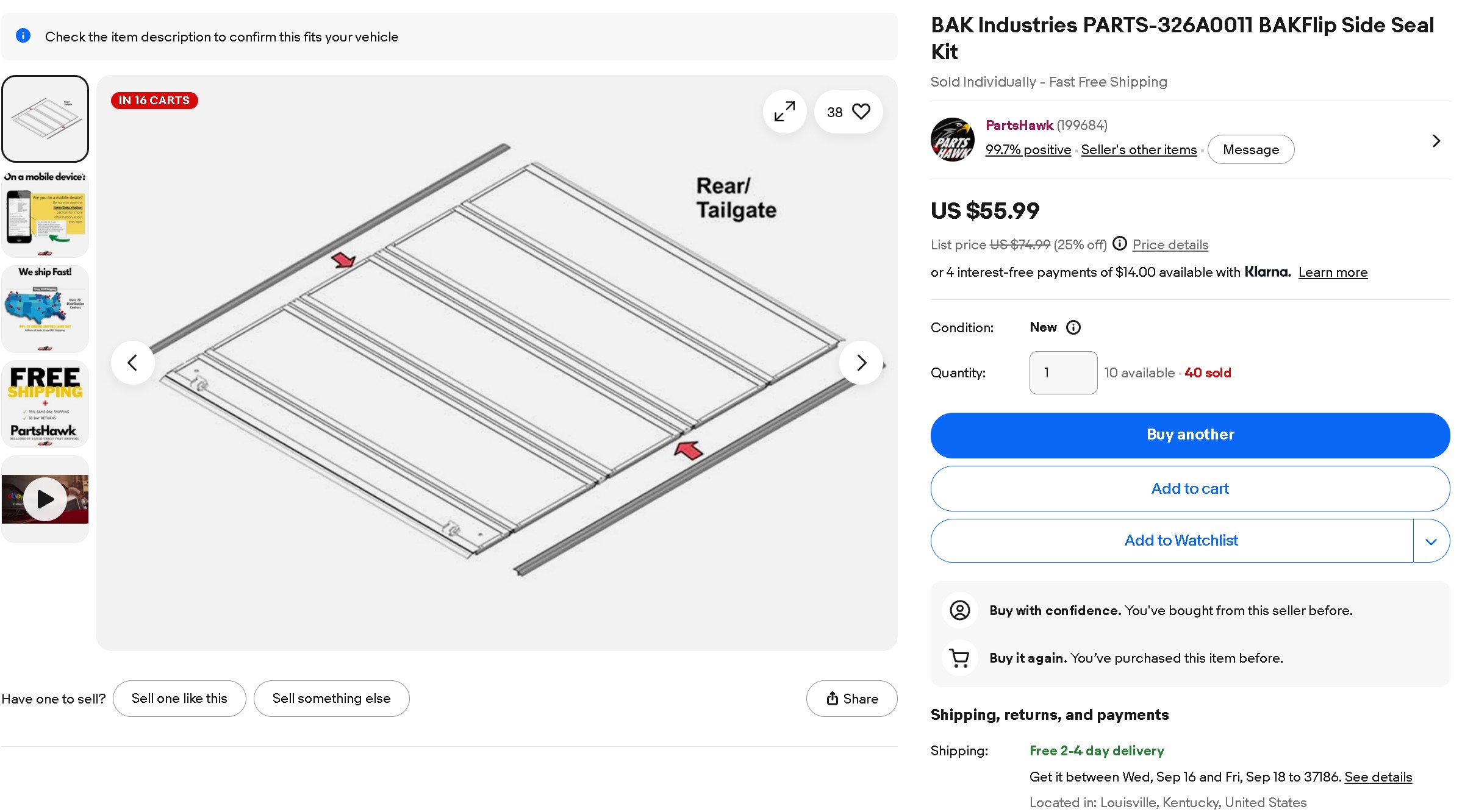Add the side seal kit to cart
Viewport: 1476px width, 812px height.
(x=1190, y=489)
